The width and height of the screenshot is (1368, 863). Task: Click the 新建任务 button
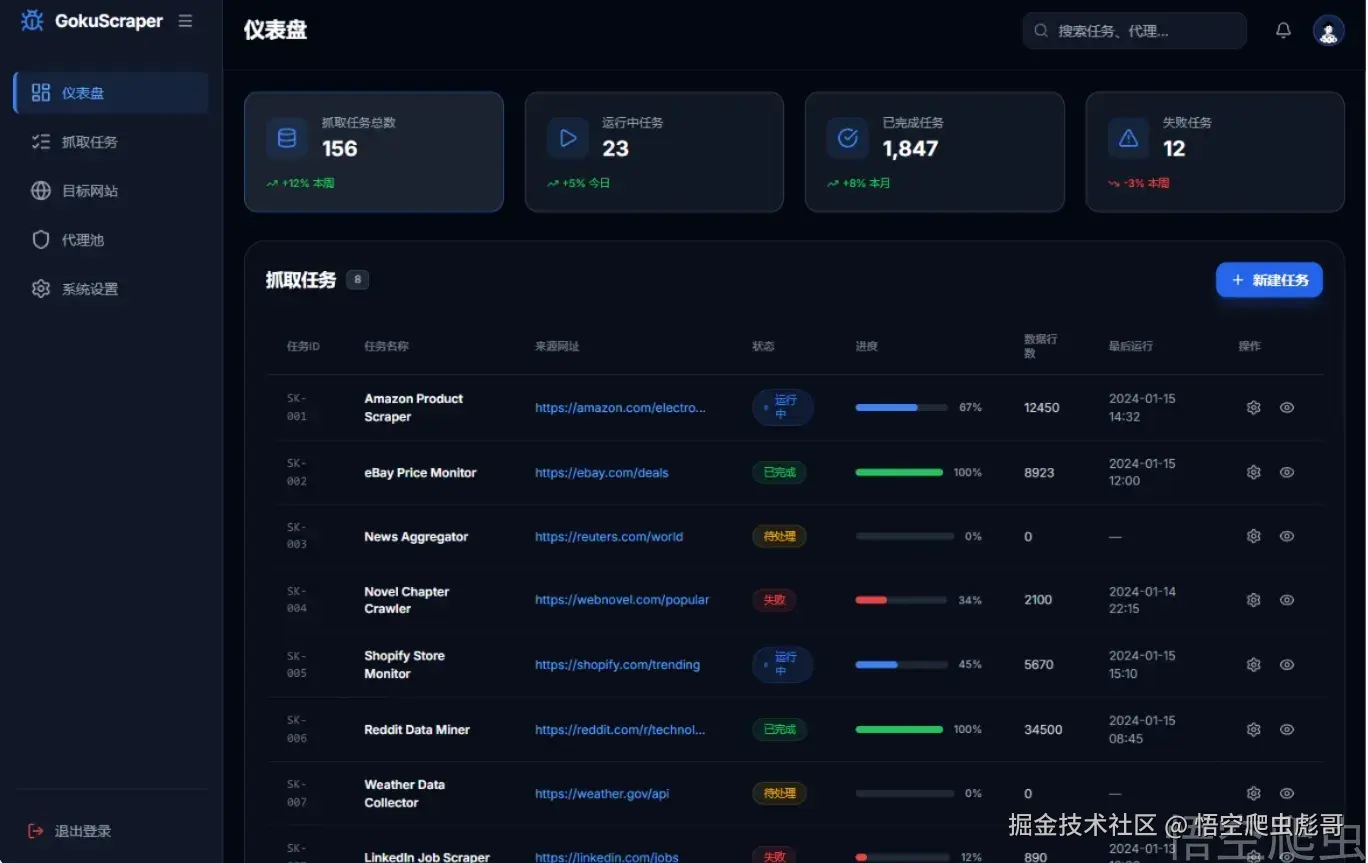[x=1269, y=280]
